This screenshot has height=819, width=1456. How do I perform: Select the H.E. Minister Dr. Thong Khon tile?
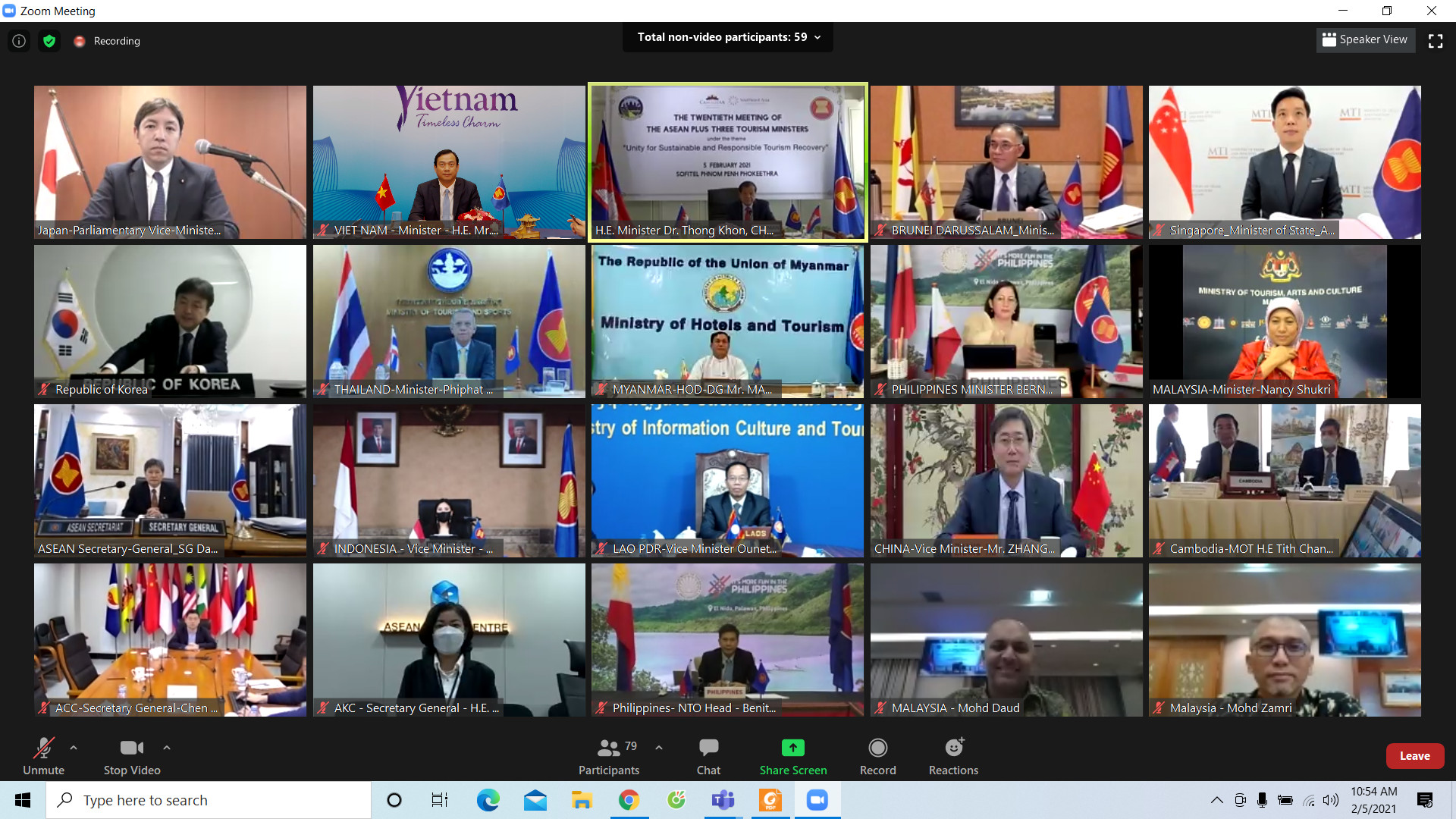[x=728, y=162]
